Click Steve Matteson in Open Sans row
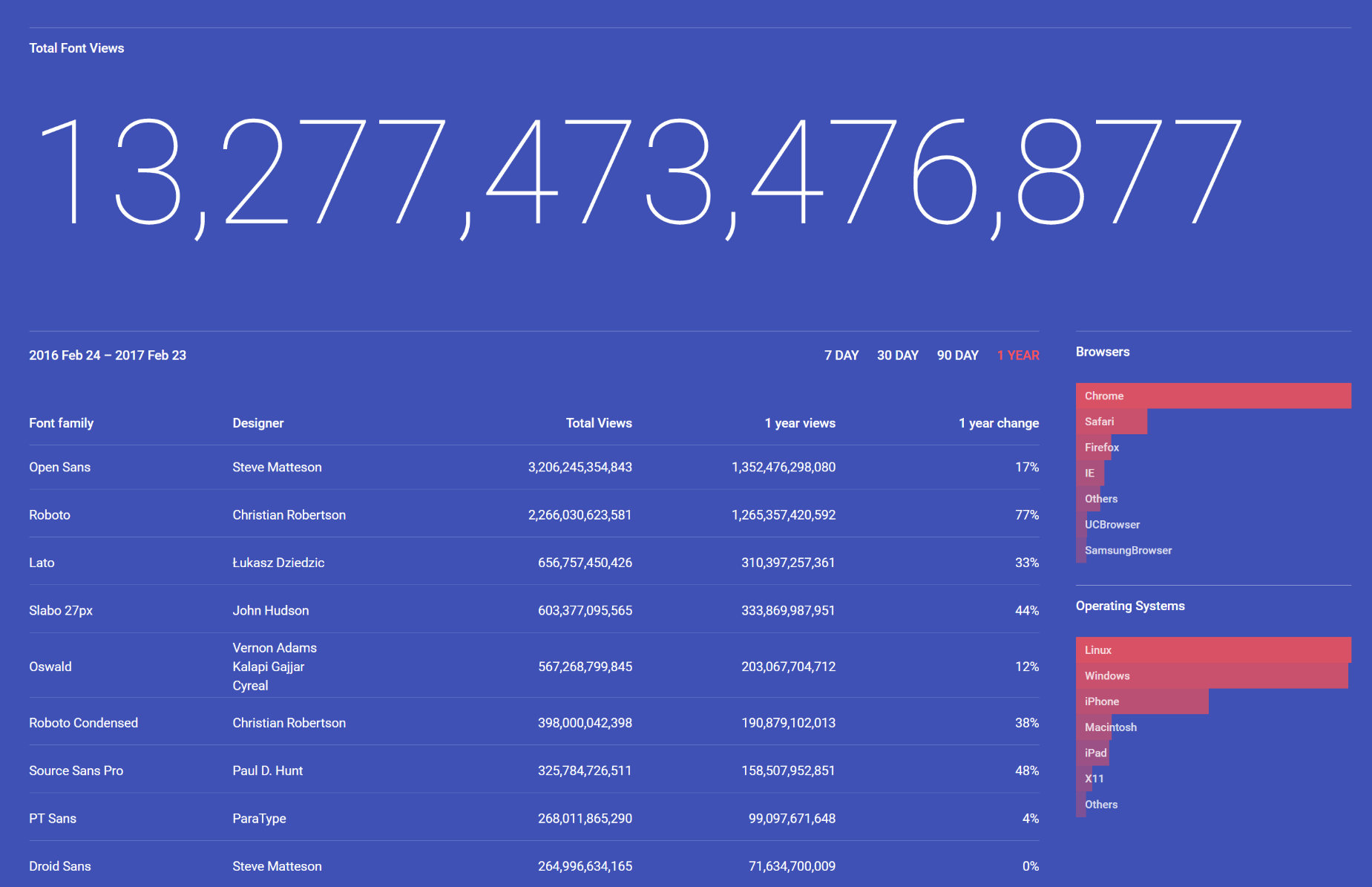The width and height of the screenshot is (1372, 887). (x=278, y=468)
